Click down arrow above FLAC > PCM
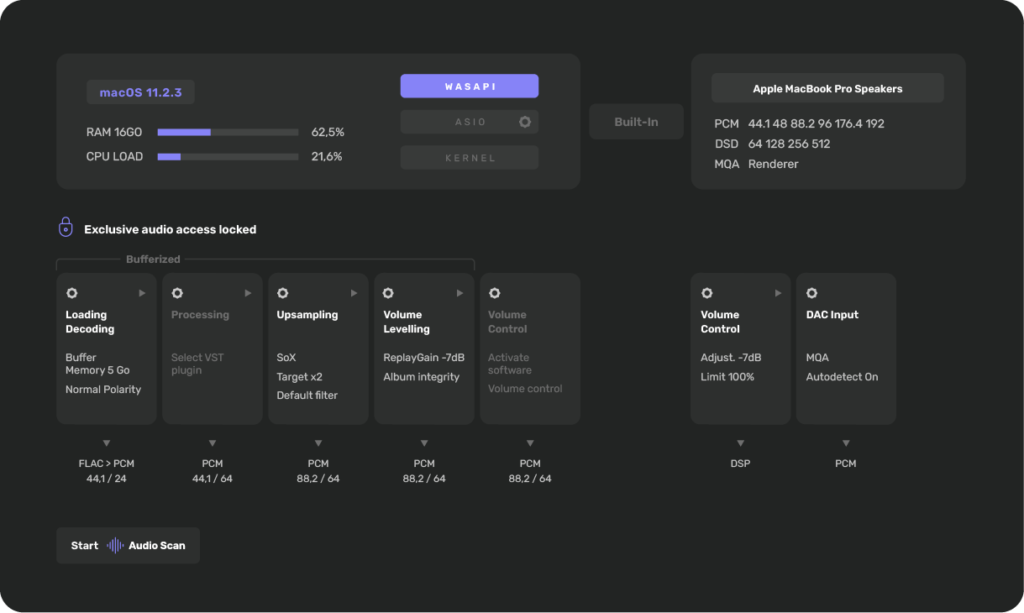 106,443
